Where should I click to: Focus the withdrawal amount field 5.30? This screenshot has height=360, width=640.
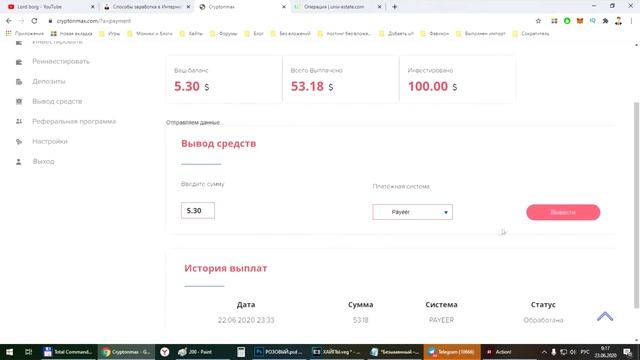pos(198,211)
